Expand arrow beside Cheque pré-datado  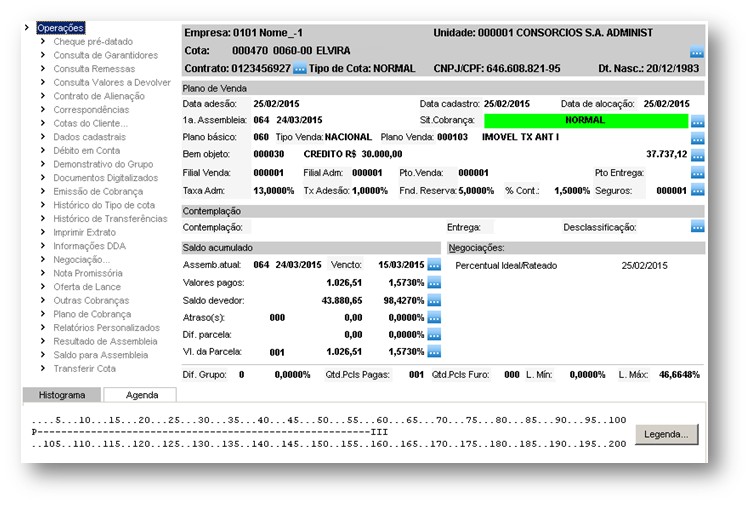click(43, 41)
